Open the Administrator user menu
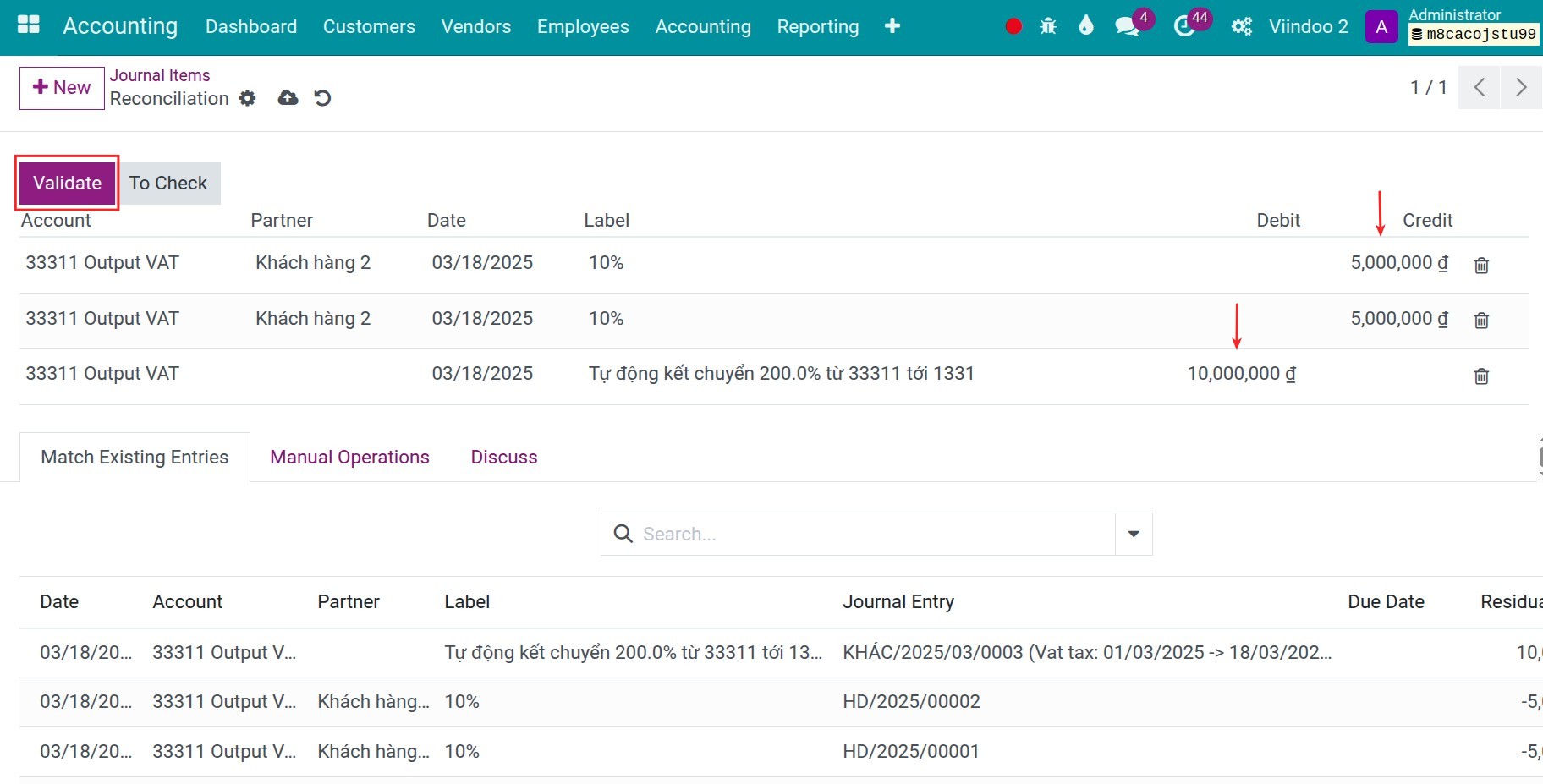The image size is (1543, 784). pos(1472,25)
